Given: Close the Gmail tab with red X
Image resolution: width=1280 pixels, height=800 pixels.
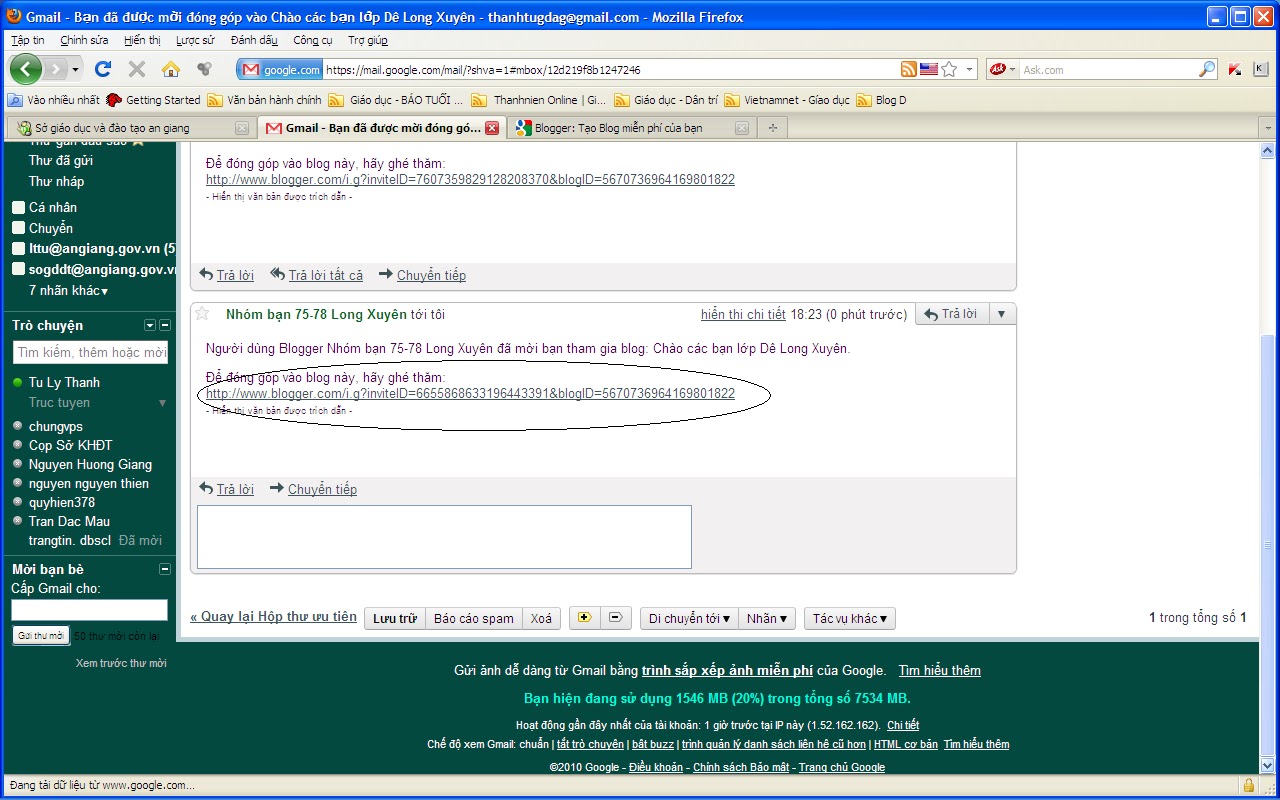Looking at the screenshot, I should (x=491, y=128).
